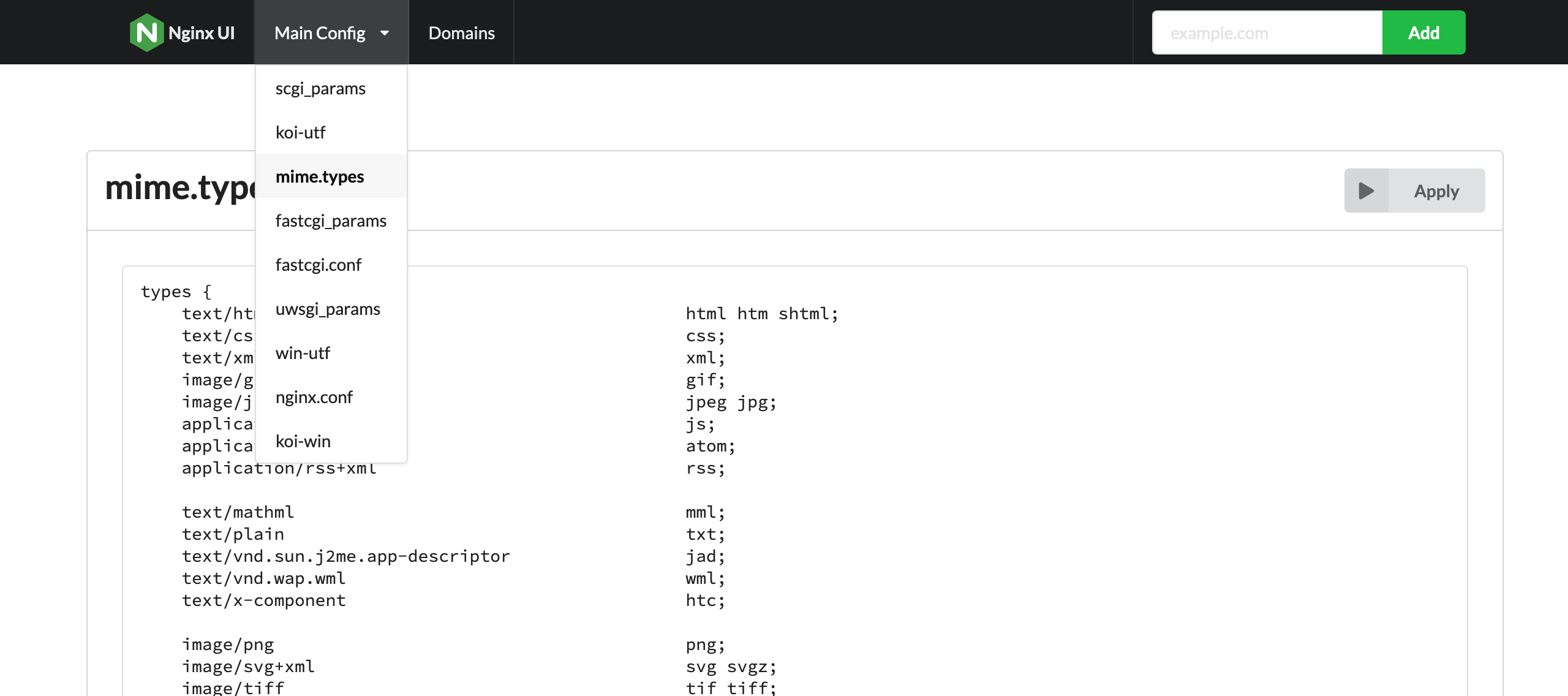
Task: Expand the Main Config dropdown menu
Action: click(330, 32)
